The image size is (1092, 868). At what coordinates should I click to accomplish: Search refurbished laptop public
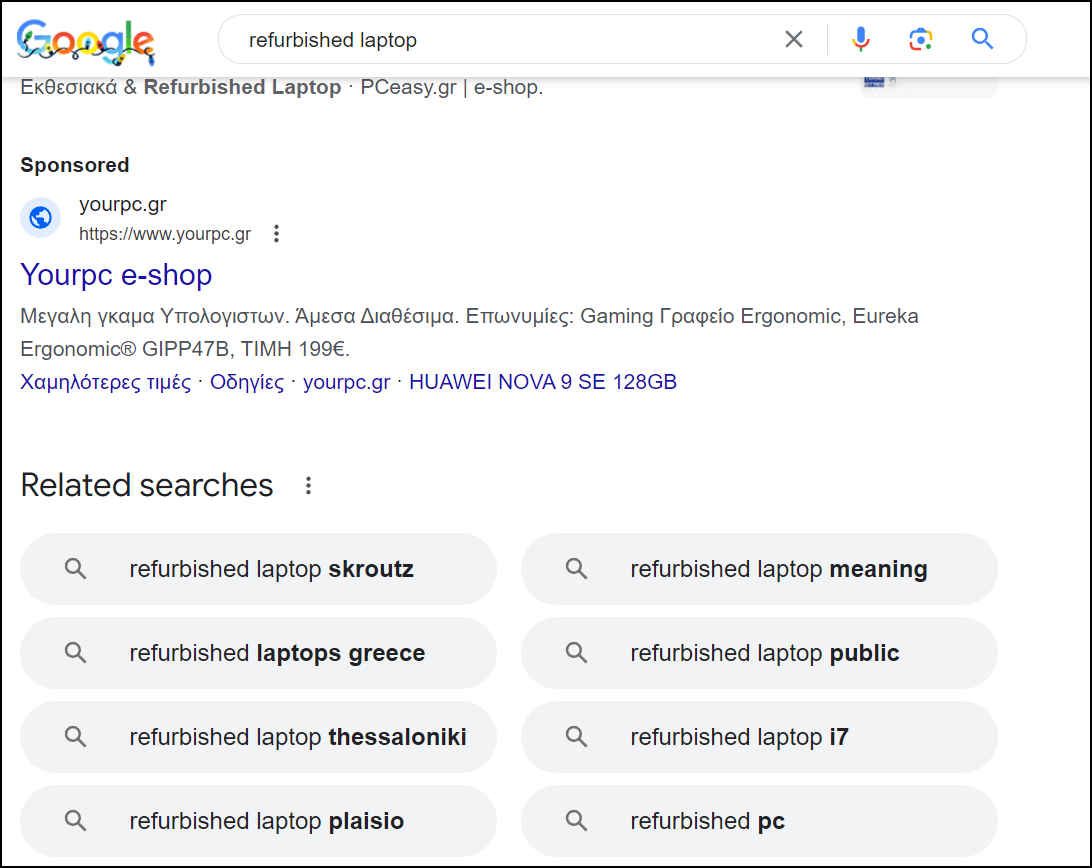(759, 653)
